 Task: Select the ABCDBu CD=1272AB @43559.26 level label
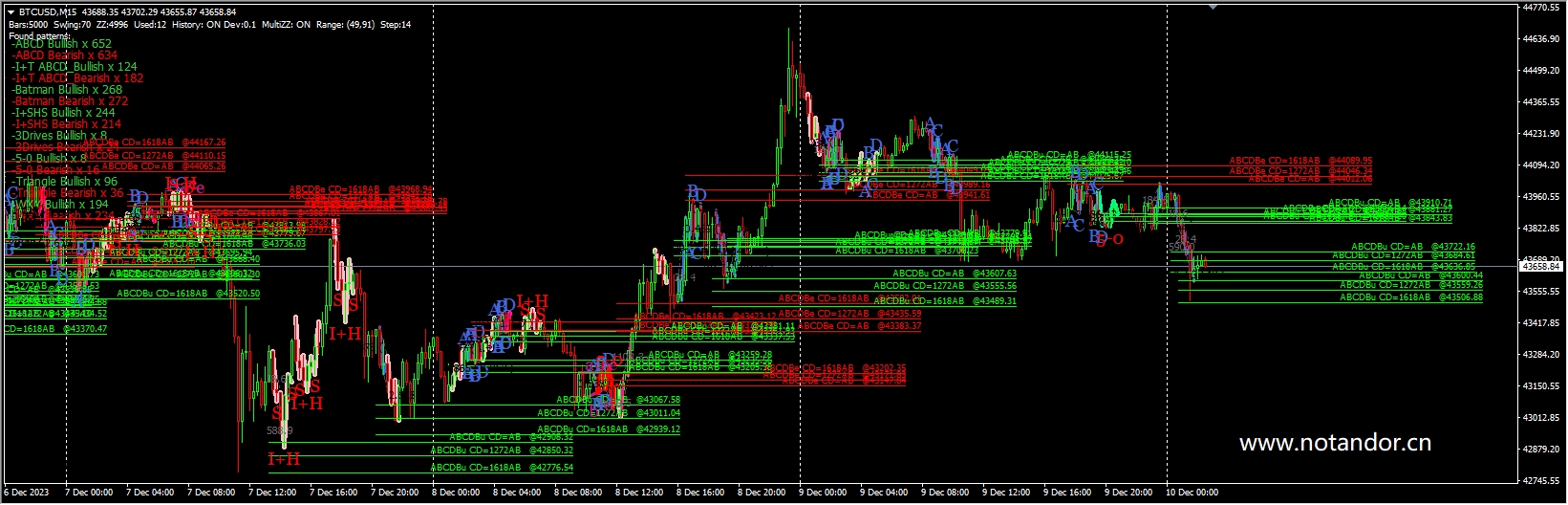click(1411, 285)
